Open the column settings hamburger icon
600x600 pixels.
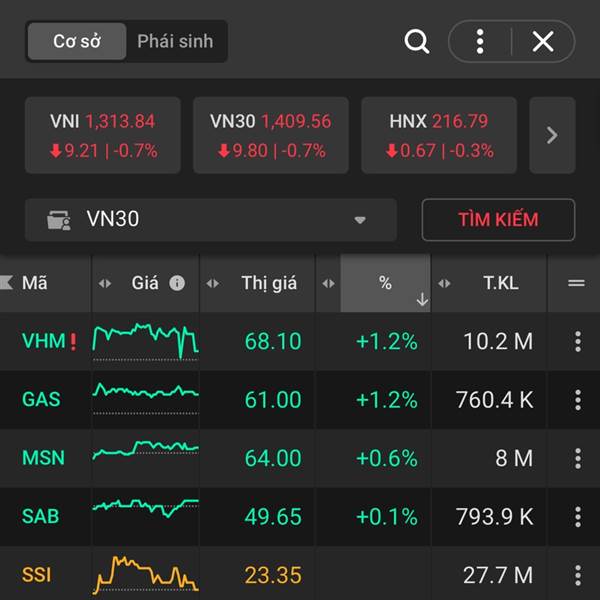coord(576,283)
